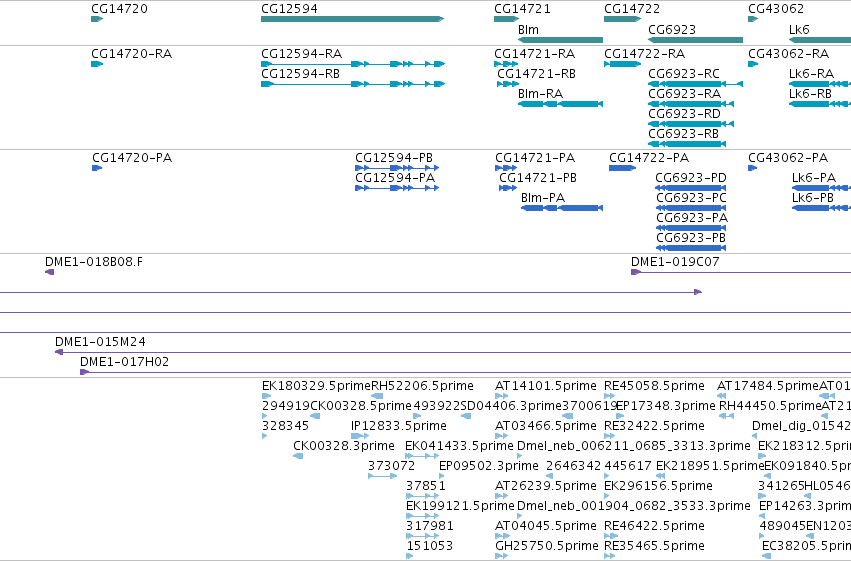Open the CG6923-PC coding feature
851x561 pixels.
pyautogui.click(x=690, y=208)
